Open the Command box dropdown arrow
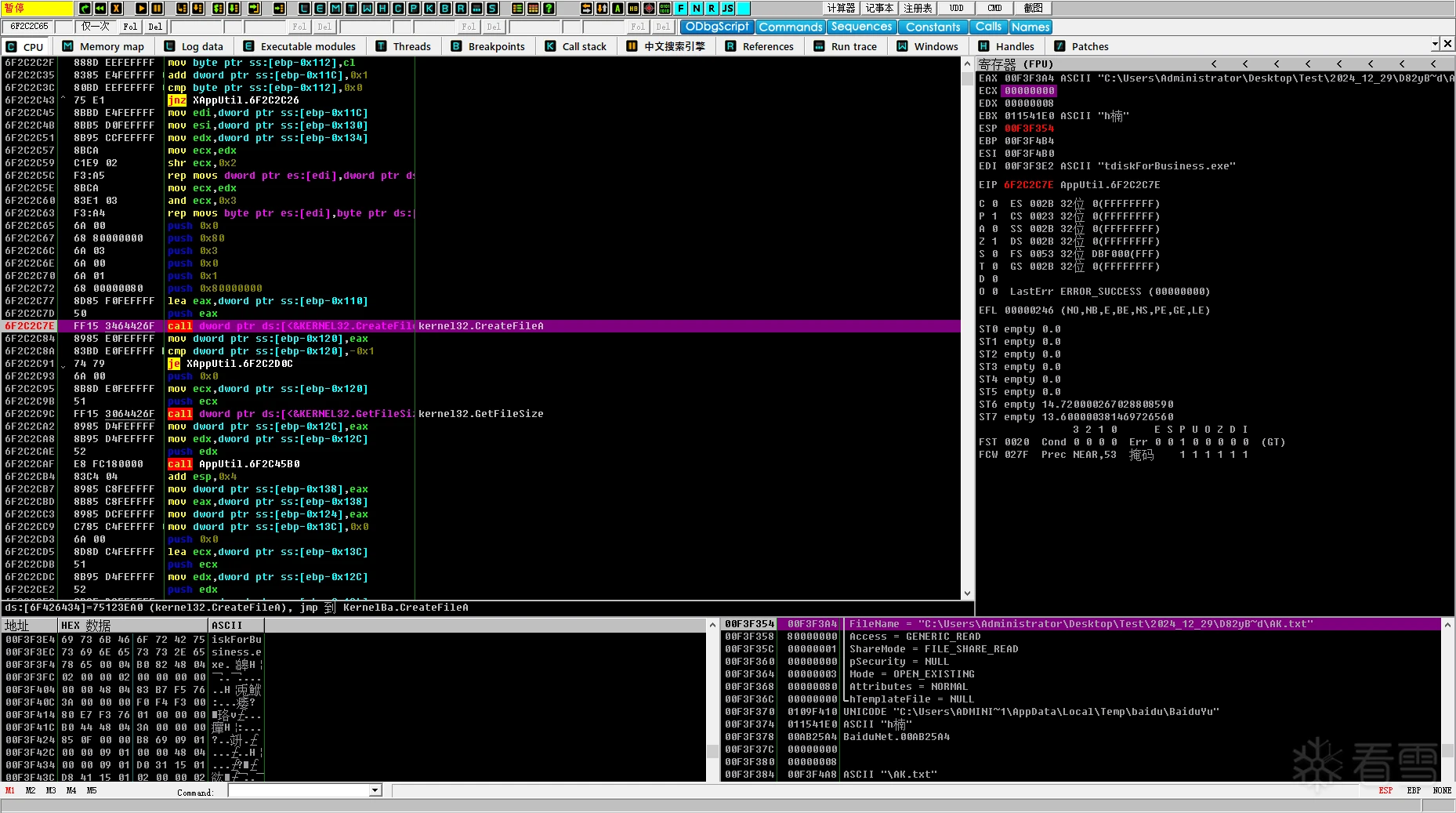Screen dimensions: 1456x813 coord(375,790)
